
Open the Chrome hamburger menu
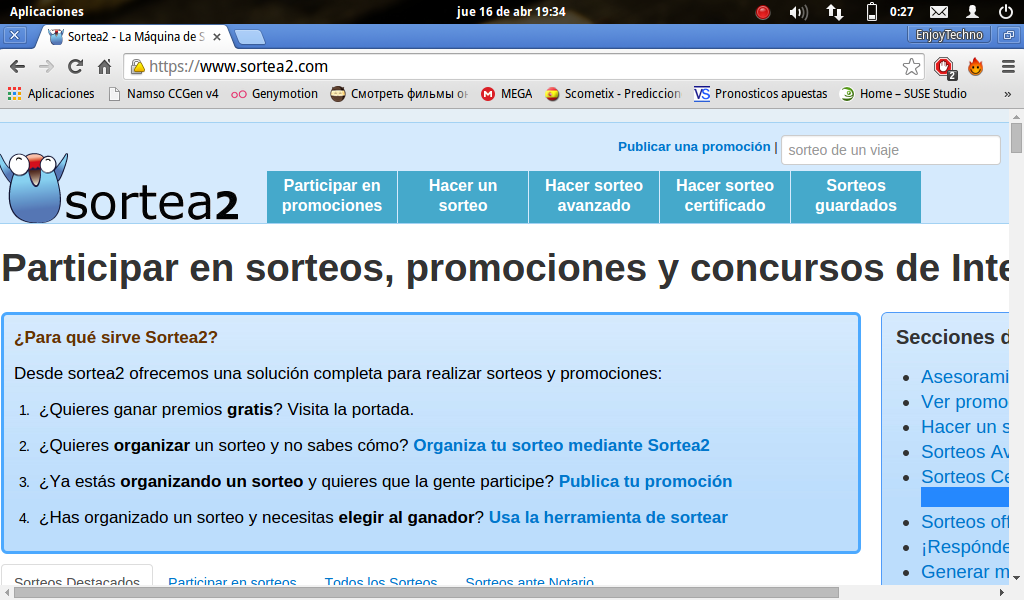tap(1008, 69)
